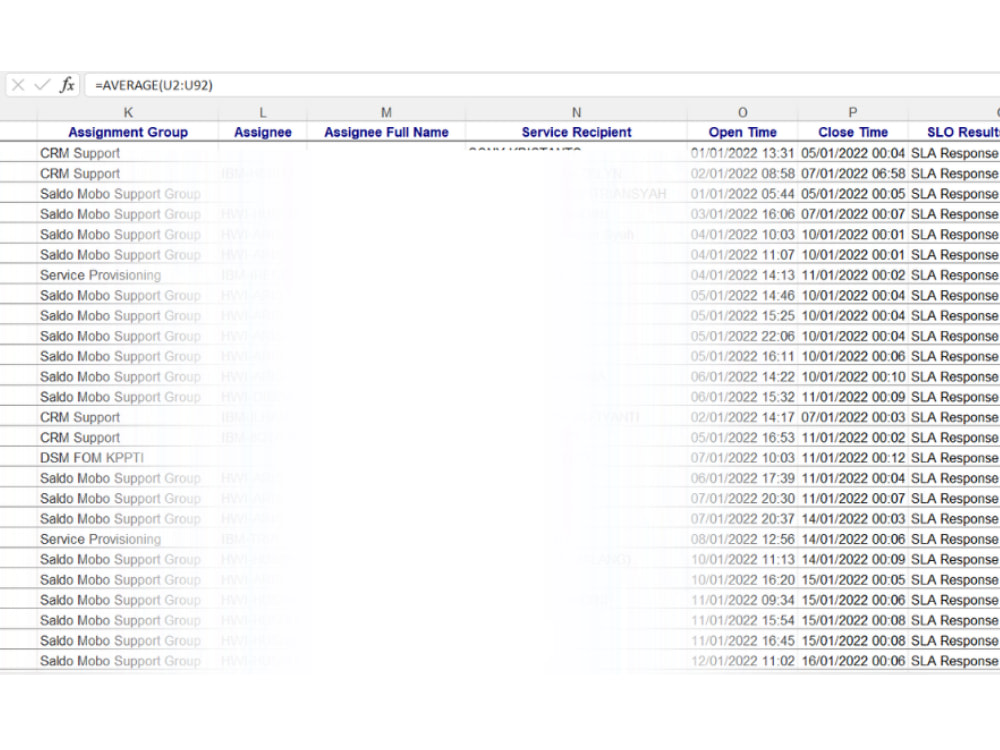Click the Close Time header cell
Viewport: 1000px width, 750px height.
(853, 132)
